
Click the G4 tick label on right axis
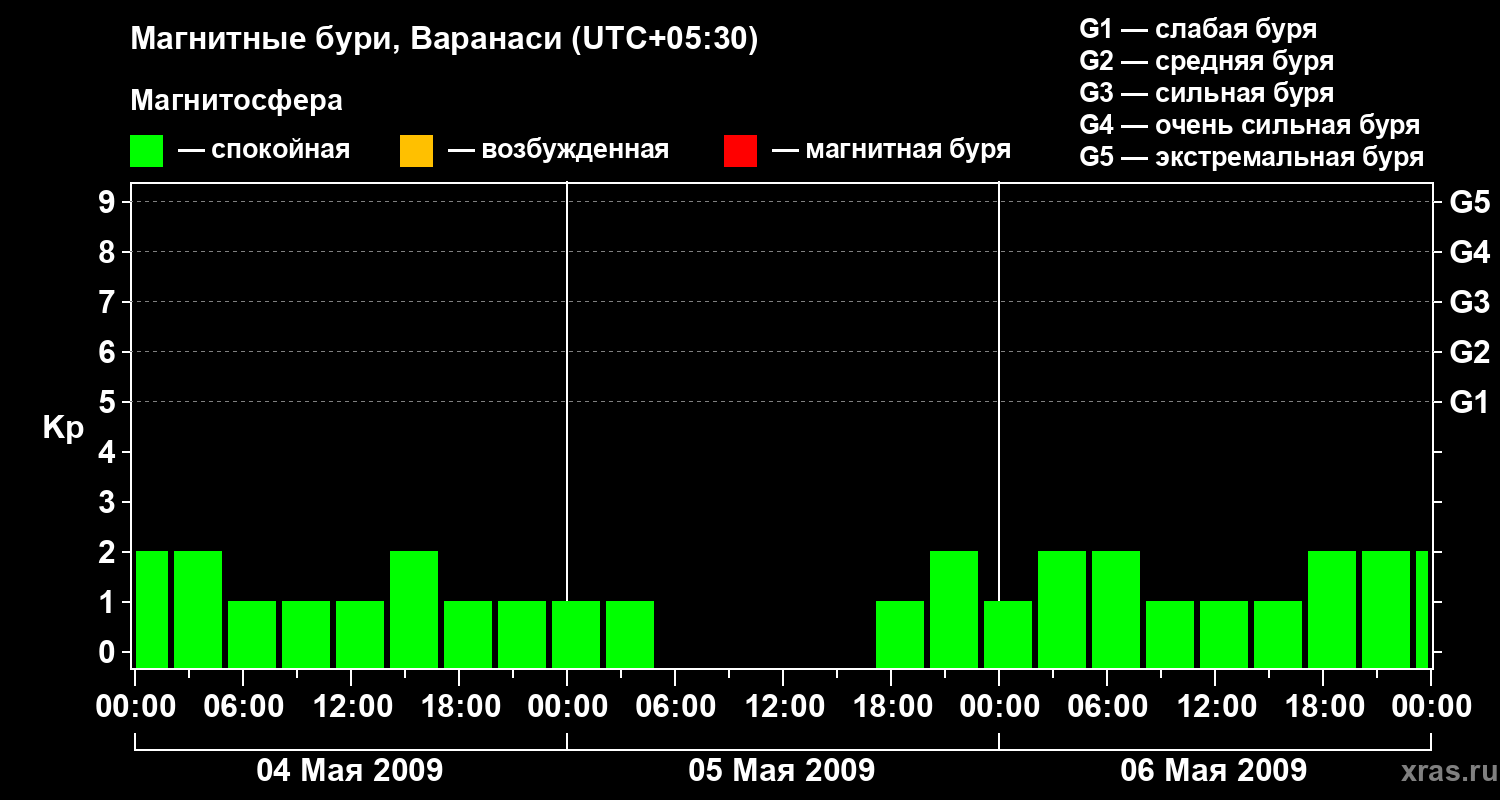[1469, 252]
